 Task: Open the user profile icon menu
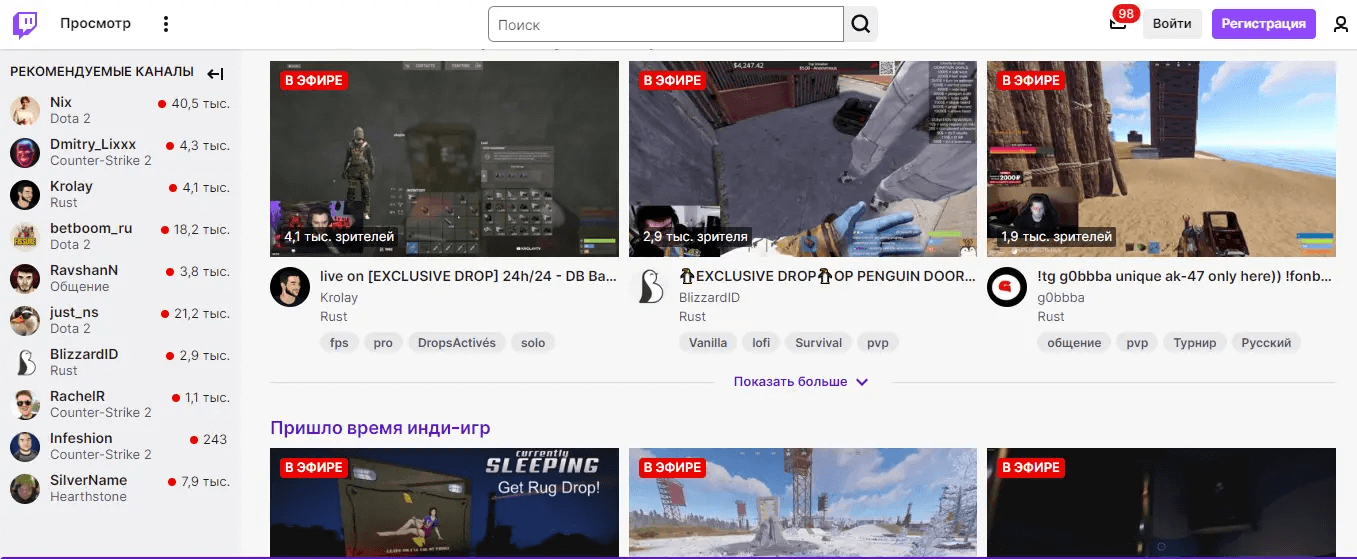(1340, 24)
